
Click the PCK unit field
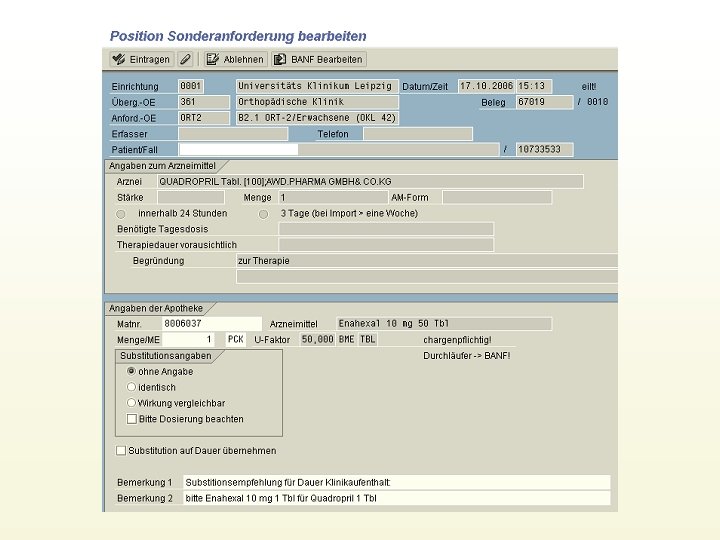236,339
